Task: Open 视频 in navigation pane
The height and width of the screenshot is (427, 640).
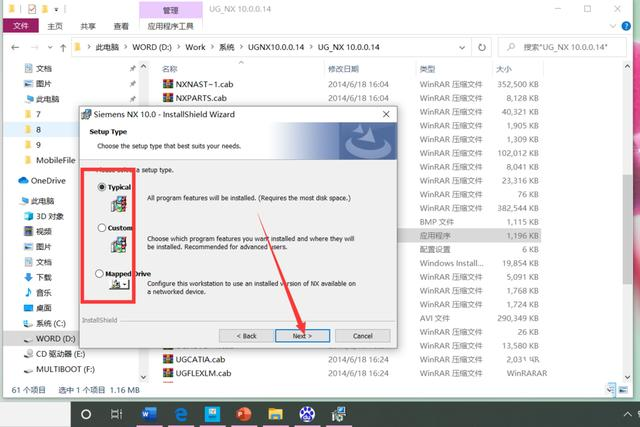Action: [x=38, y=231]
